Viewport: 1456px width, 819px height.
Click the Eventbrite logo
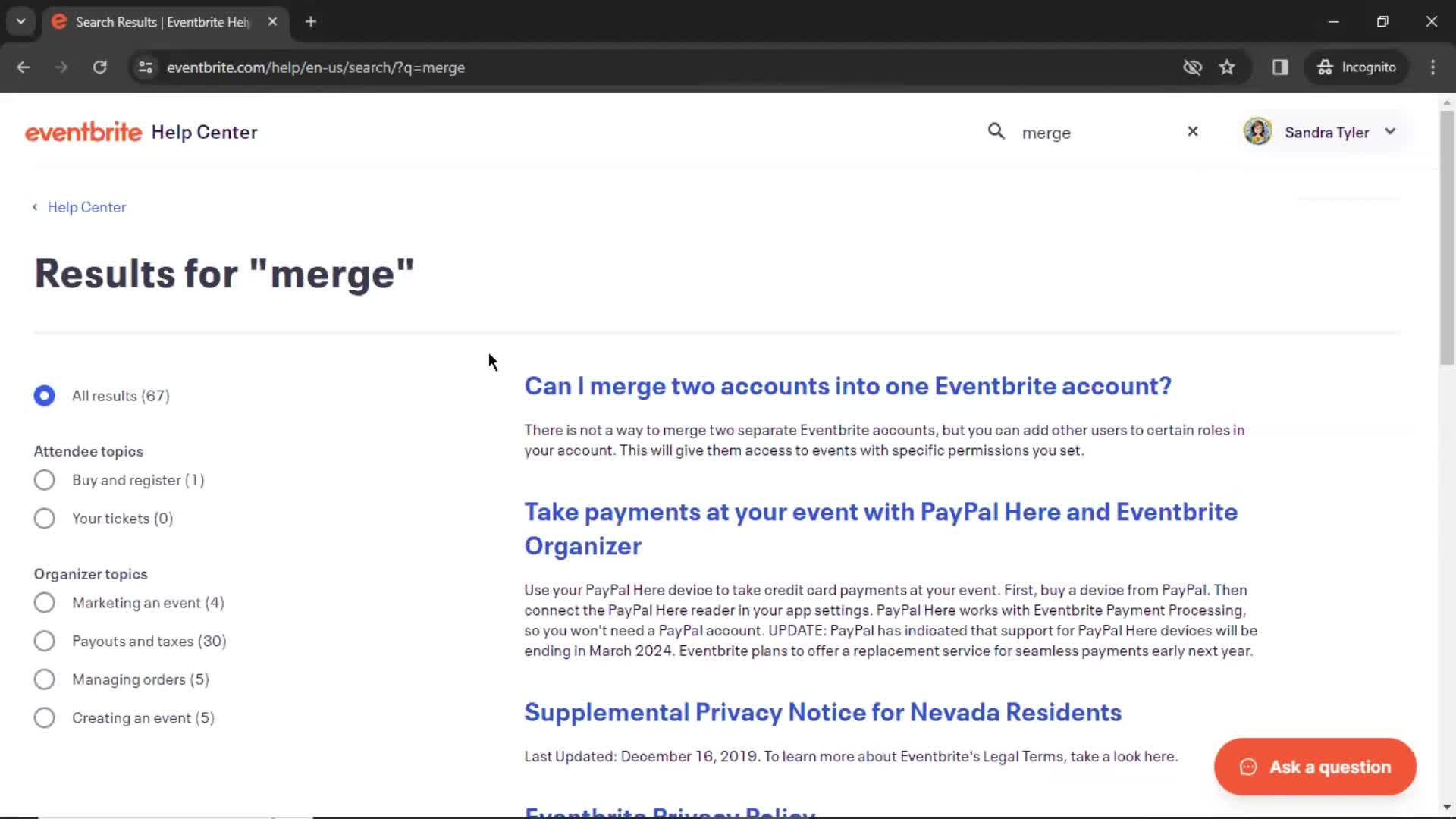83,132
